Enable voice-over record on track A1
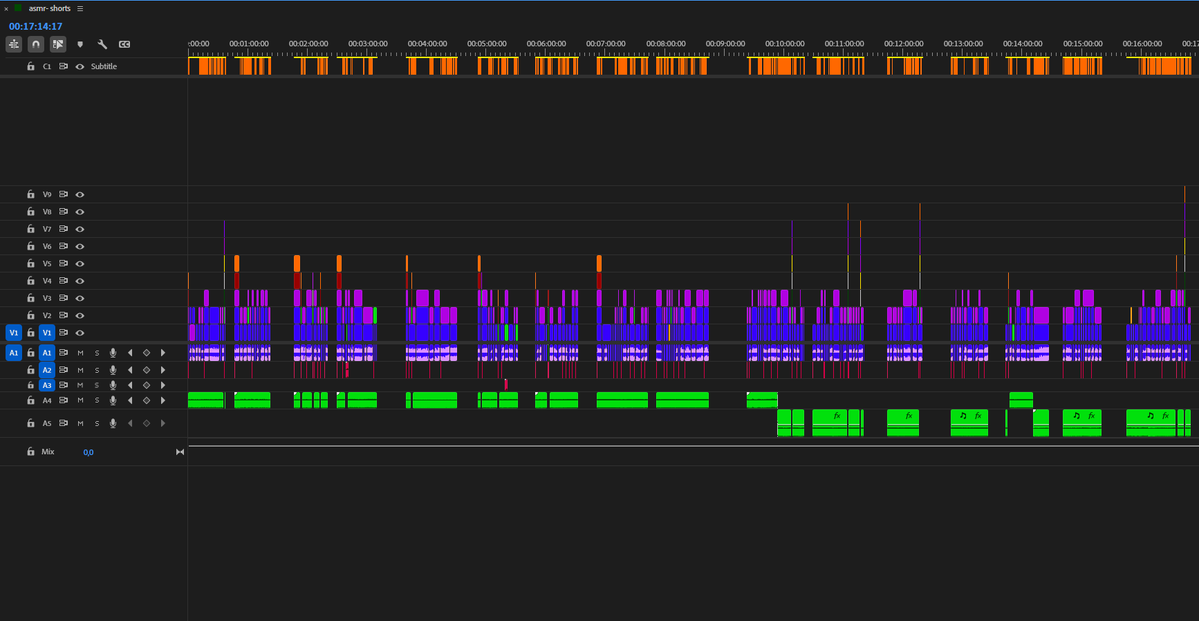The height and width of the screenshot is (621, 1199). pyautogui.click(x=113, y=353)
